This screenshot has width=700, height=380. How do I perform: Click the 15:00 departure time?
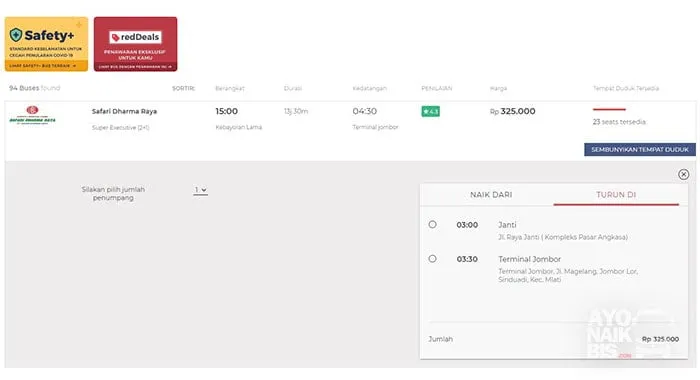click(226, 111)
